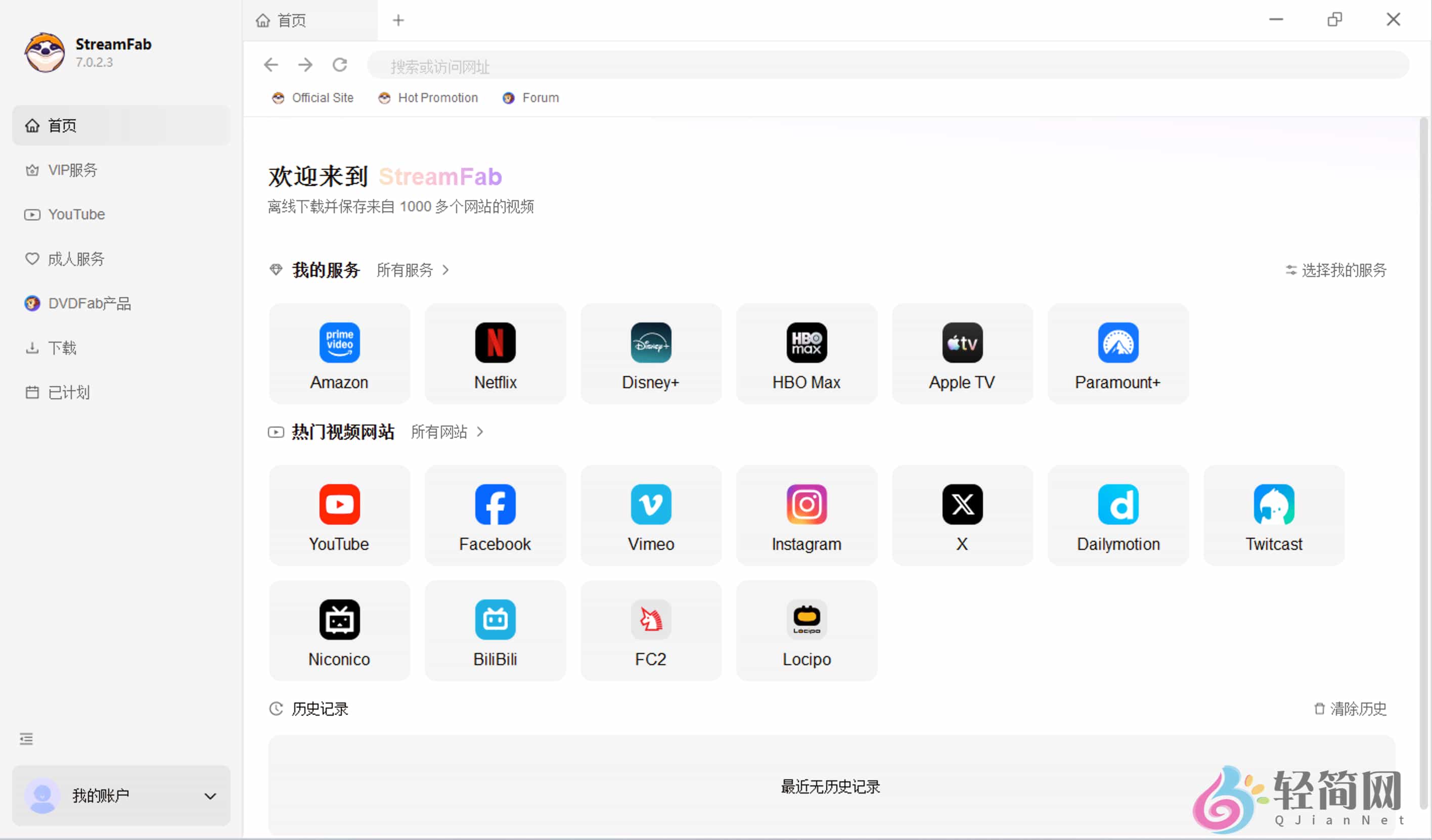This screenshot has width=1432, height=840.
Task: Click 选择我的服务 to choose services
Action: pyautogui.click(x=1336, y=270)
